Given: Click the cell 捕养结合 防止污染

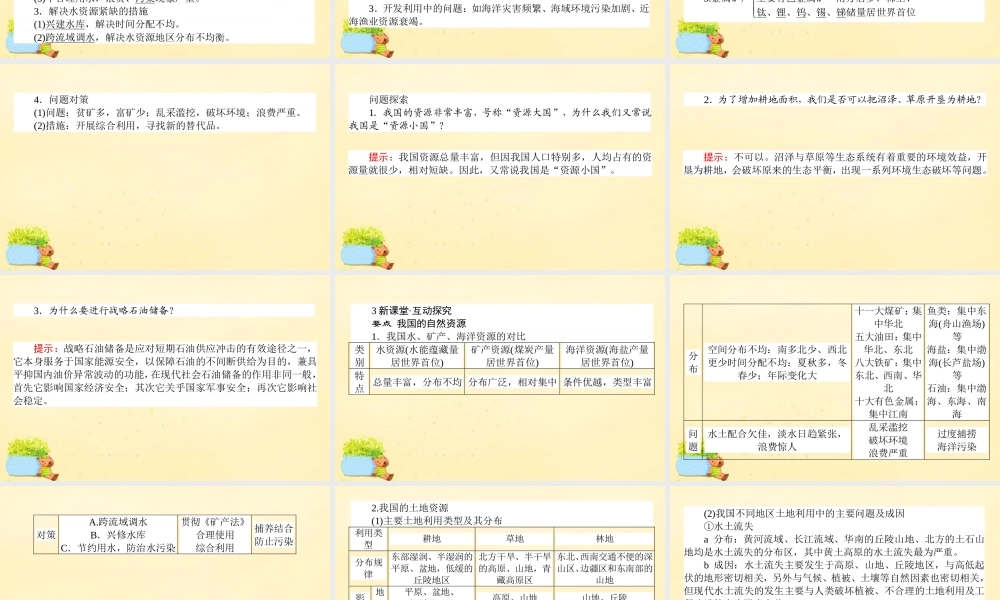Looking at the screenshot, I should [274, 534].
